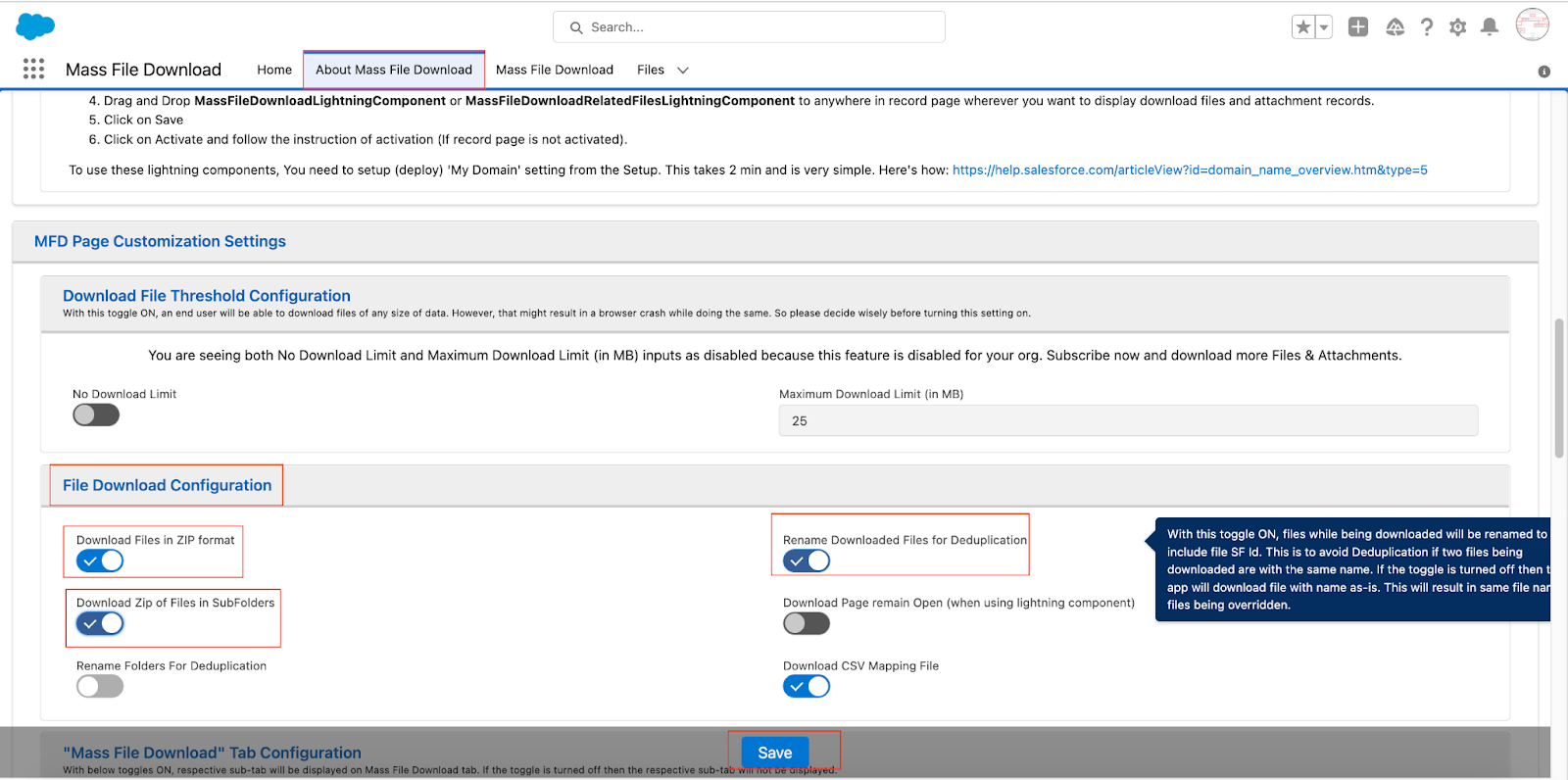Enable Download Page remain Open toggle
Image resolution: width=1568 pixels, height=780 pixels.
pyautogui.click(x=807, y=623)
